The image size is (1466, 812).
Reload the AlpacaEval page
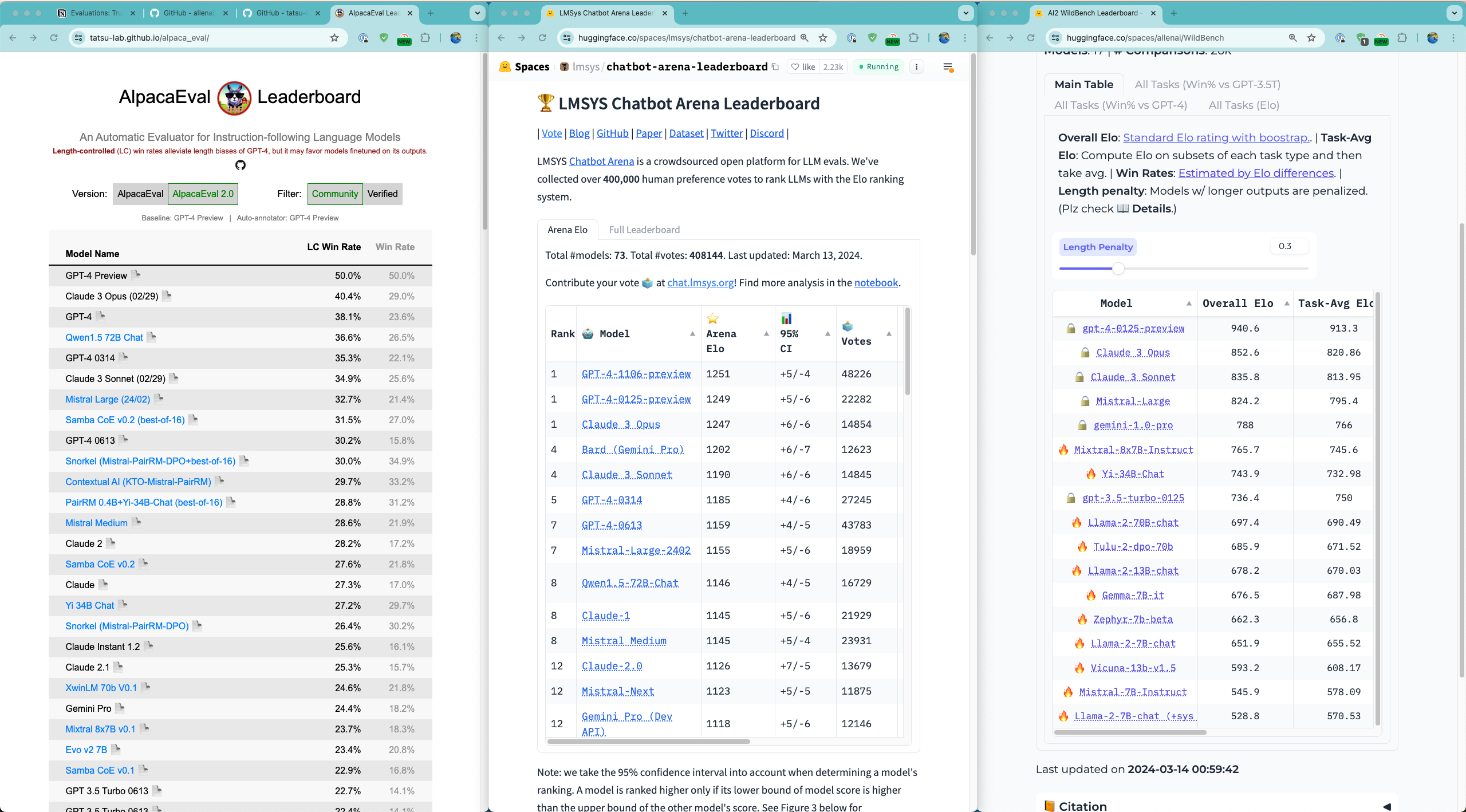pyautogui.click(x=54, y=38)
